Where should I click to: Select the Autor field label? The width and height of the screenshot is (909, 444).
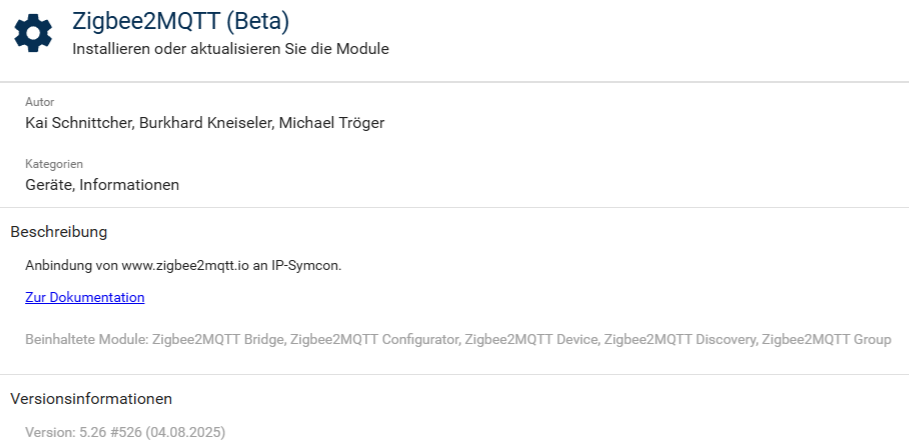coord(39,102)
